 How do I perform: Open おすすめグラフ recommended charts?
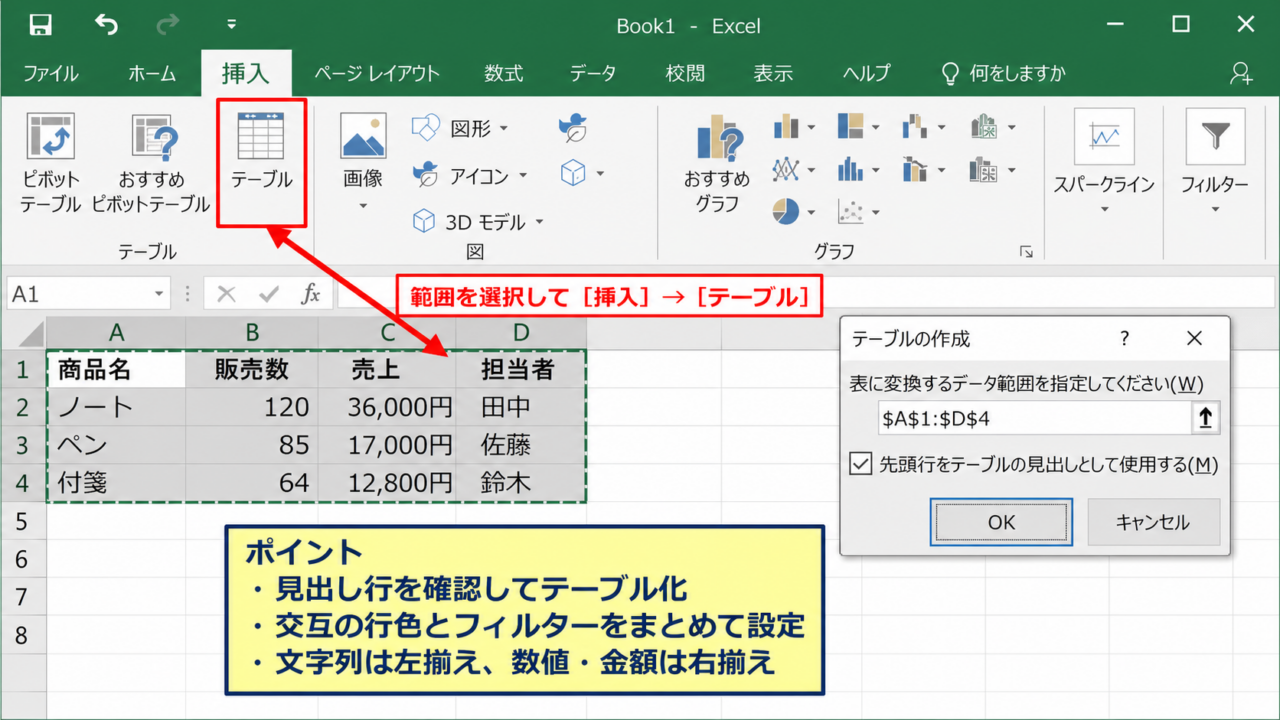click(717, 162)
